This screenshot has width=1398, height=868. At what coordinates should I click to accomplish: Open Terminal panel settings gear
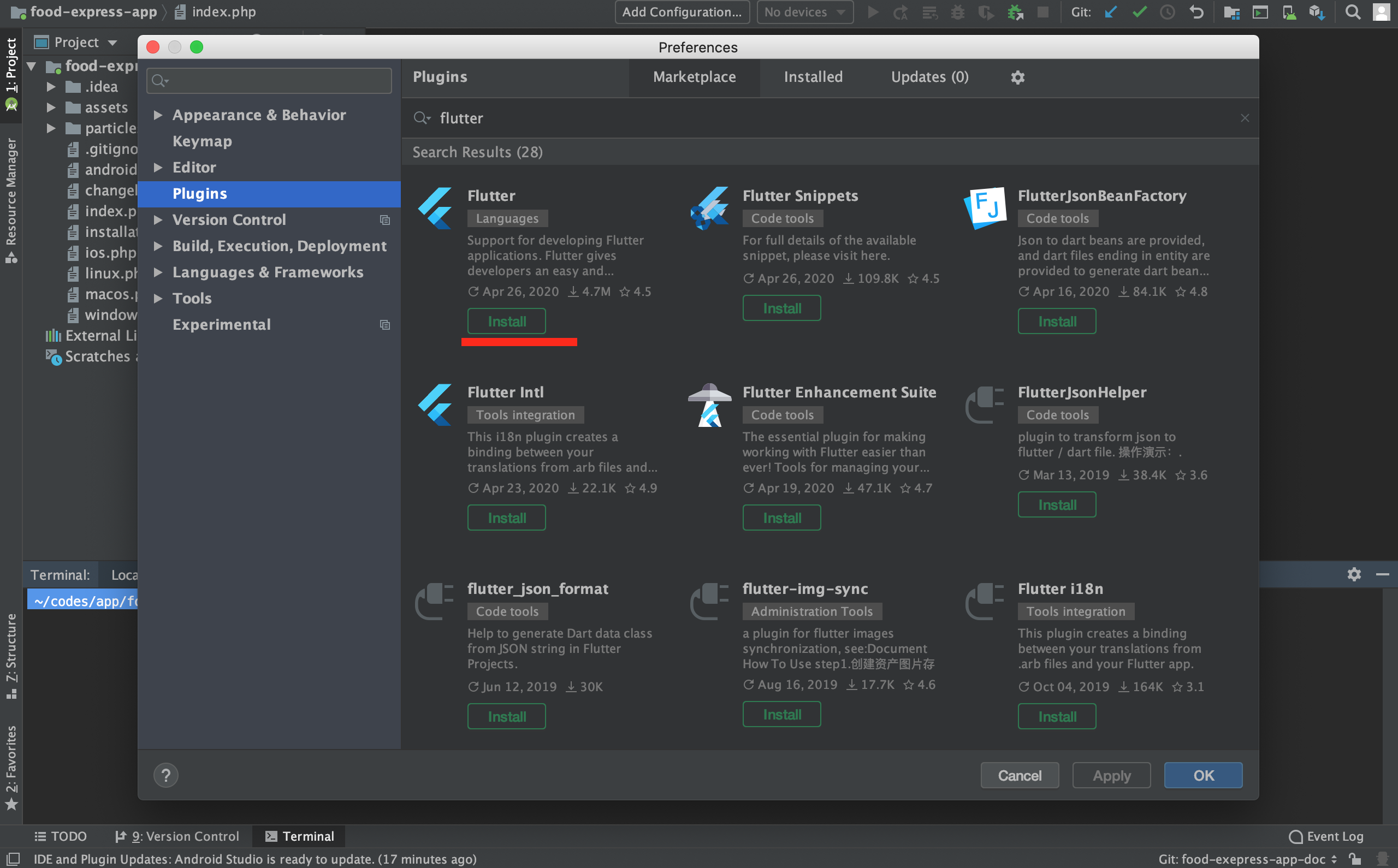coord(1354,574)
